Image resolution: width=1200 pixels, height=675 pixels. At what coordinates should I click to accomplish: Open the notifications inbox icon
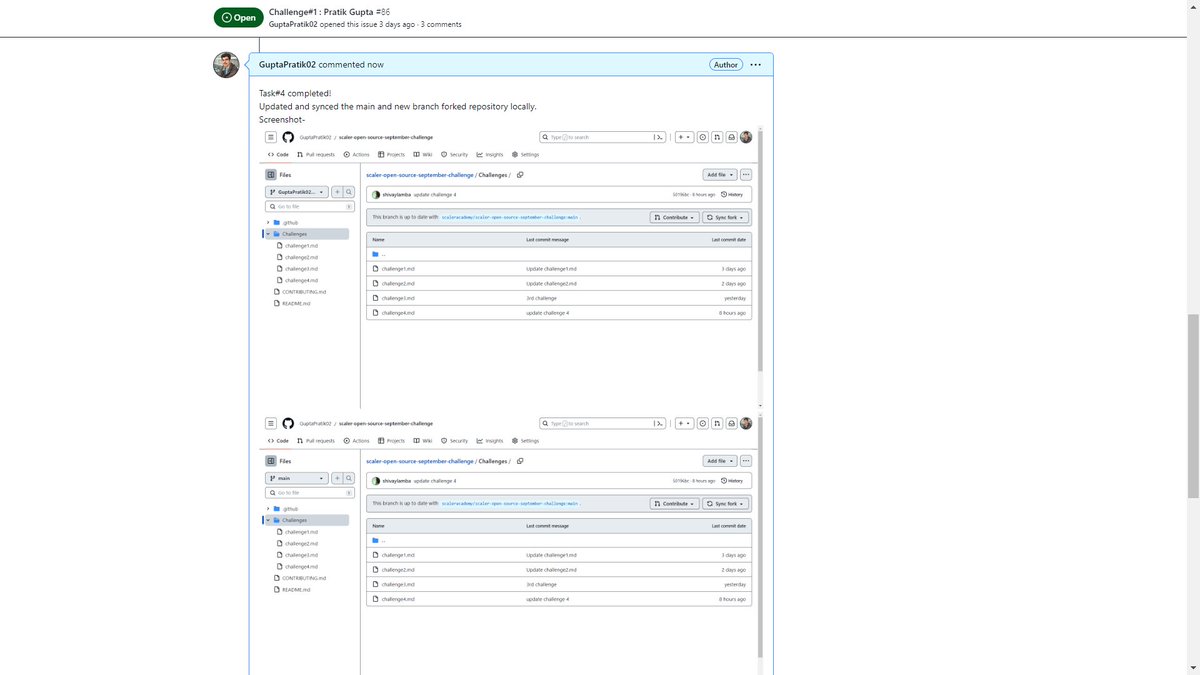732,137
